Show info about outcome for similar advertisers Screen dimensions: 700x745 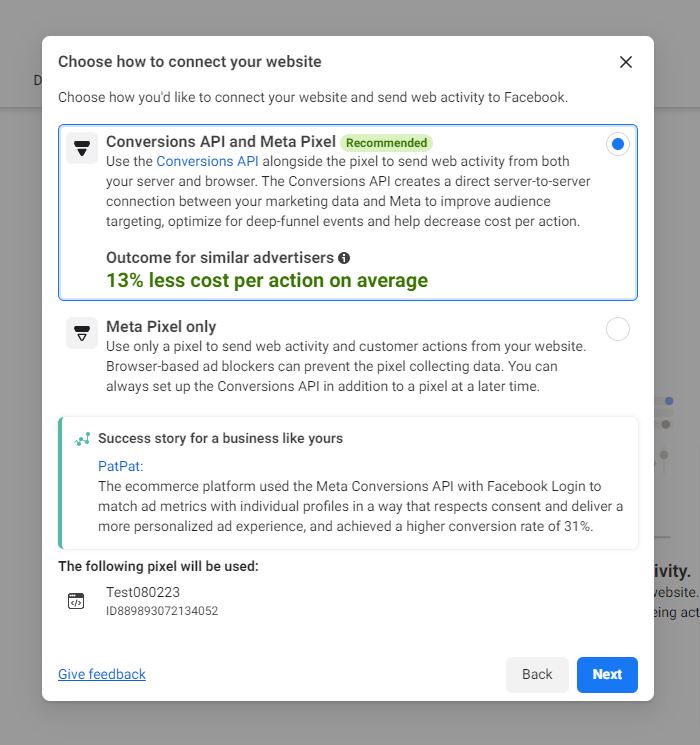click(344, 258)
